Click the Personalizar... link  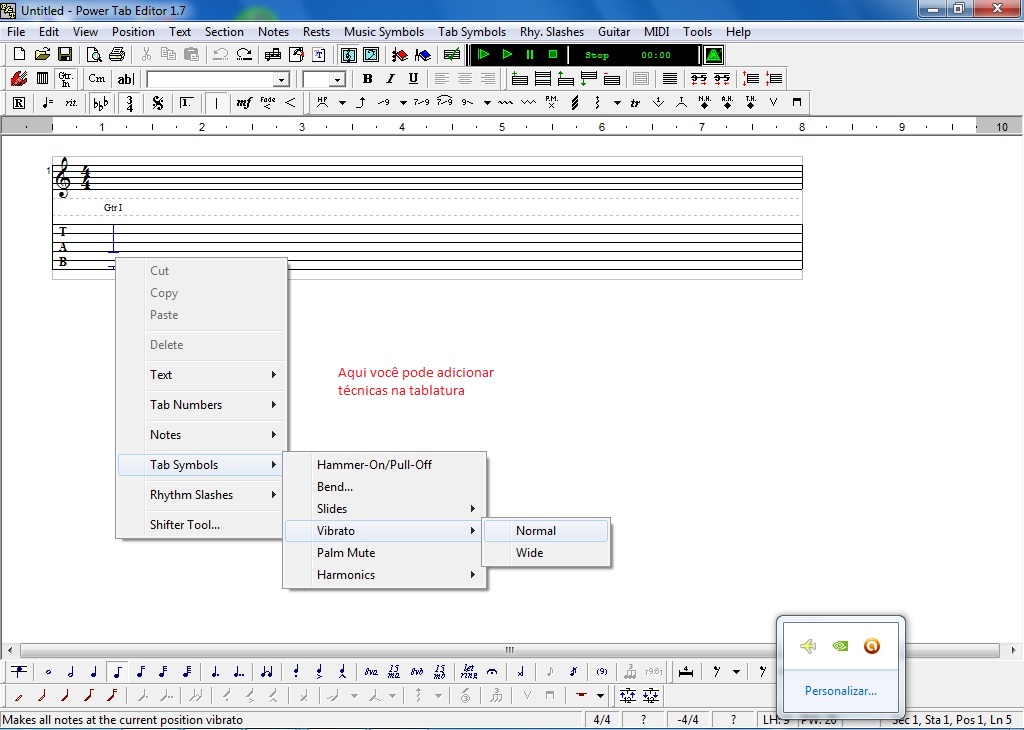pos(841,690)
